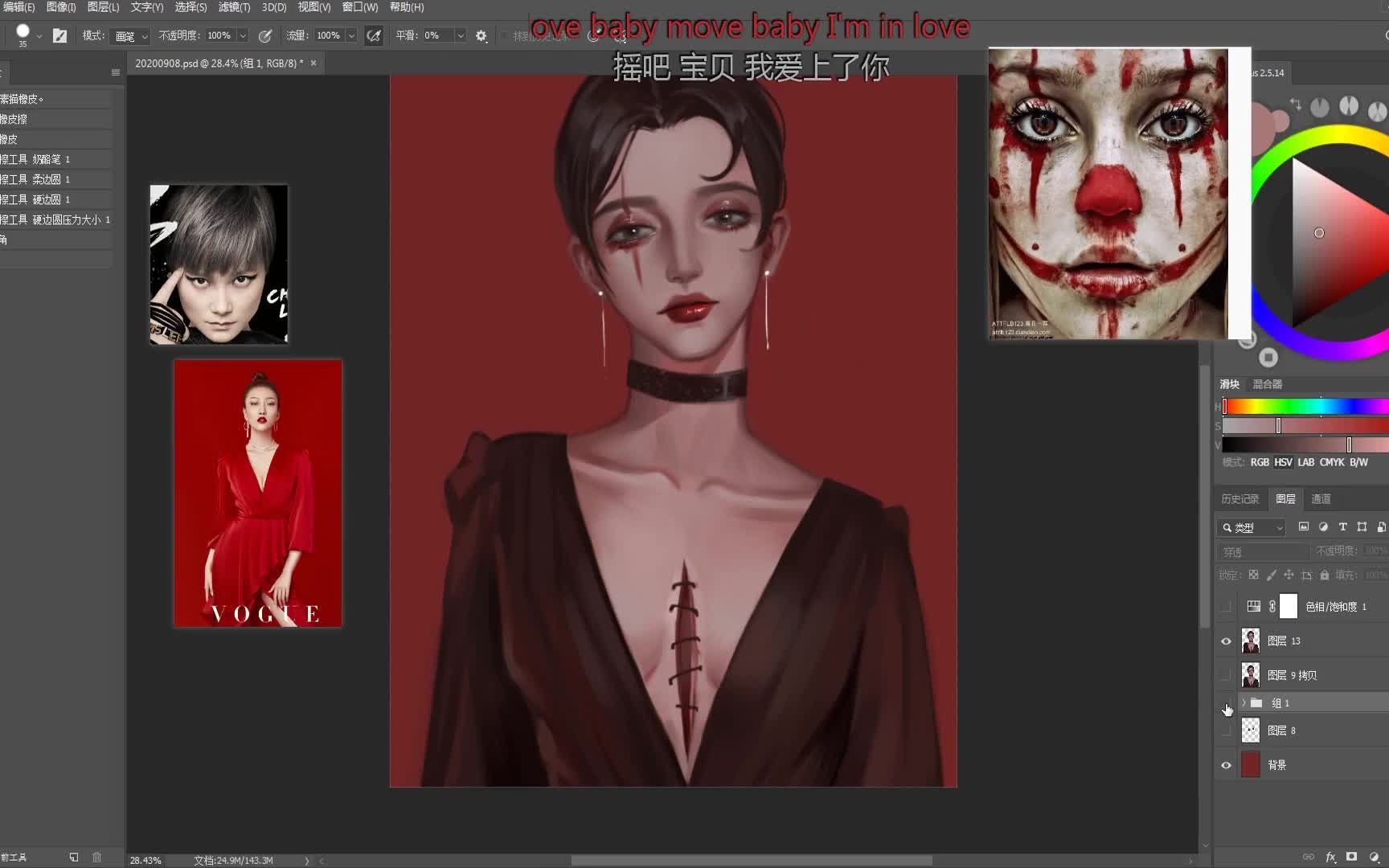Open the brush panel menu hamburger icon

pos(116,72)
